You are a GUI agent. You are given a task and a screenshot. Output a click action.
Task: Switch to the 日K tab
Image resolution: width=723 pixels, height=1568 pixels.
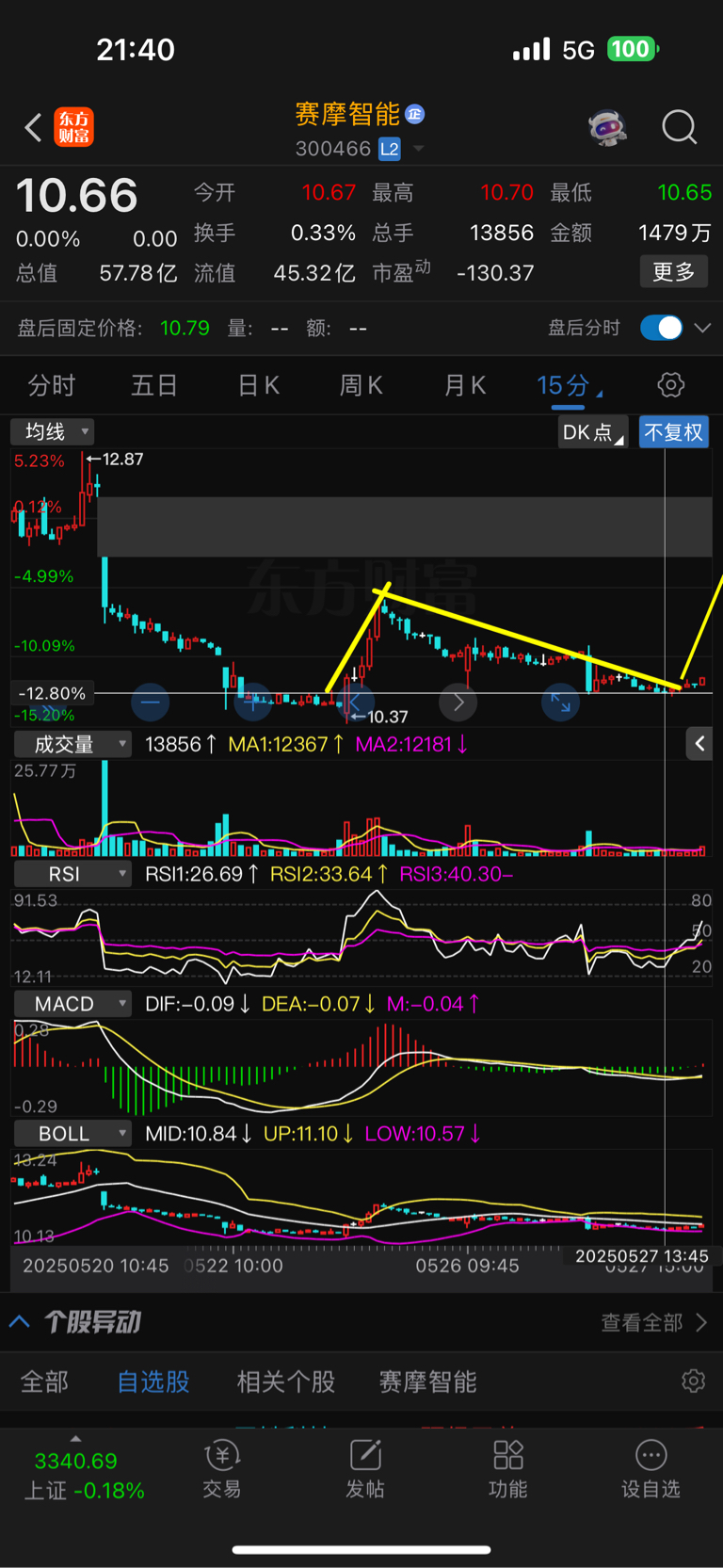pos(258,385)
